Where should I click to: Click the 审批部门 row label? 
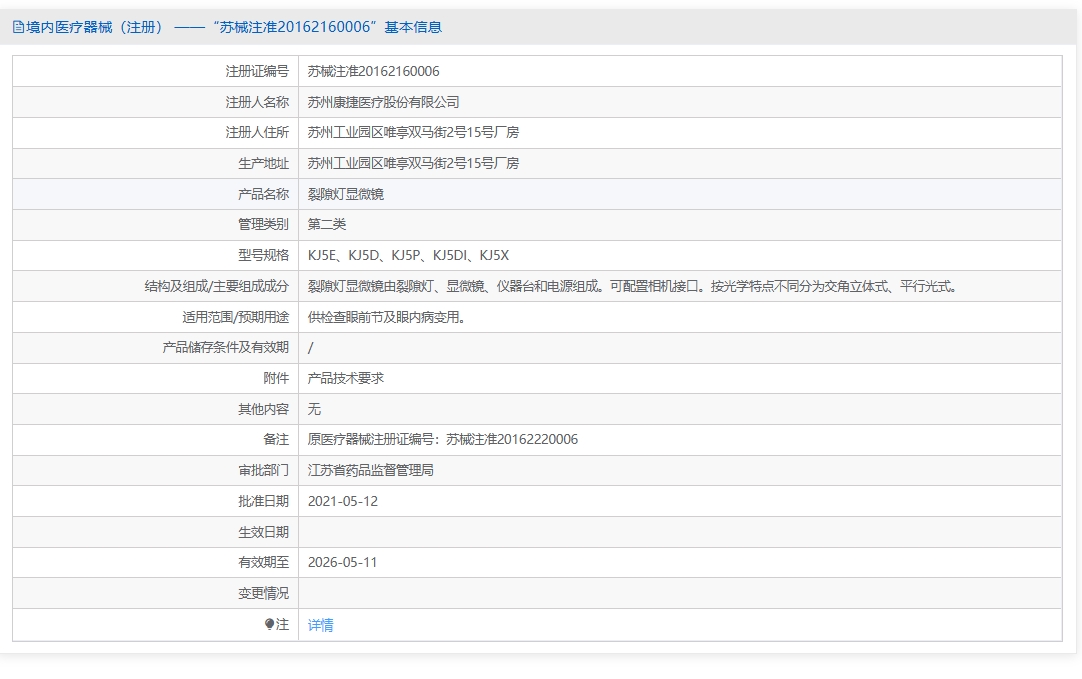(x=263, y=471)
